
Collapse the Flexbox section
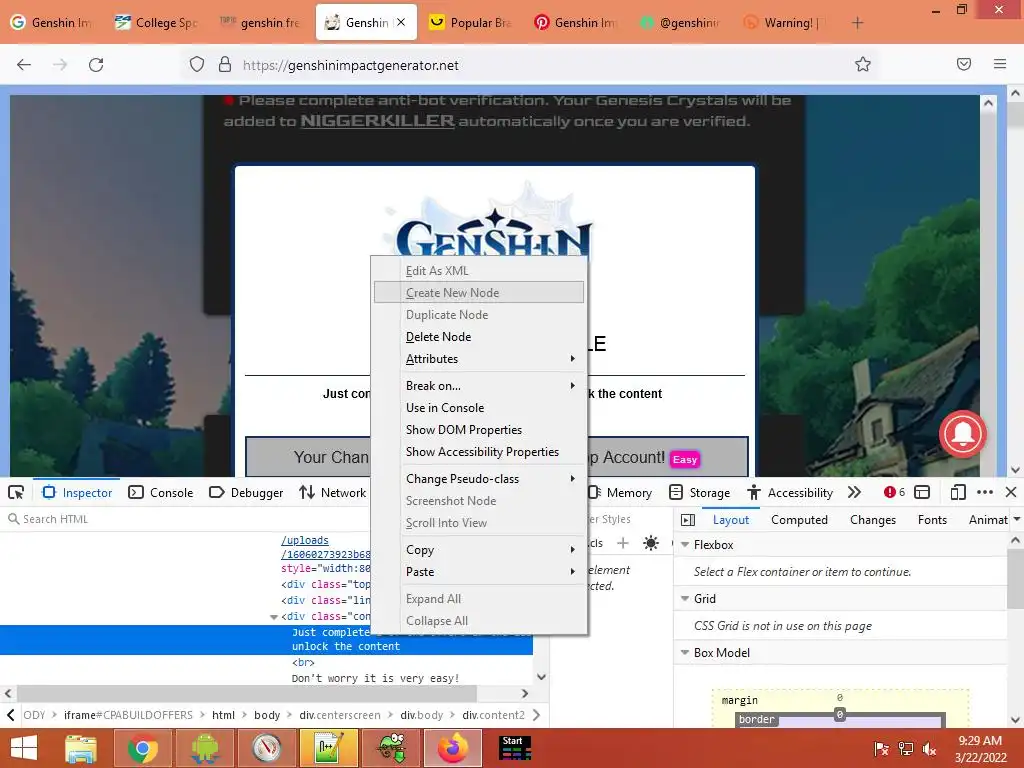(x=685, y=545)
